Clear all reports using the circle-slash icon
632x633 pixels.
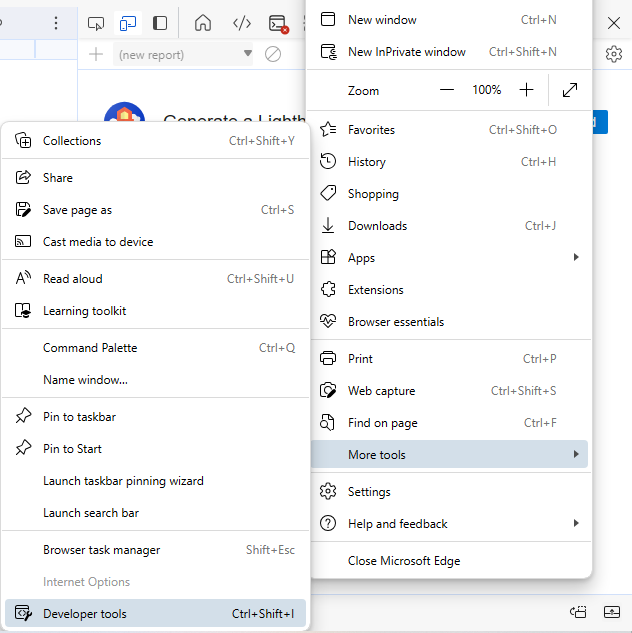[273, 54]
